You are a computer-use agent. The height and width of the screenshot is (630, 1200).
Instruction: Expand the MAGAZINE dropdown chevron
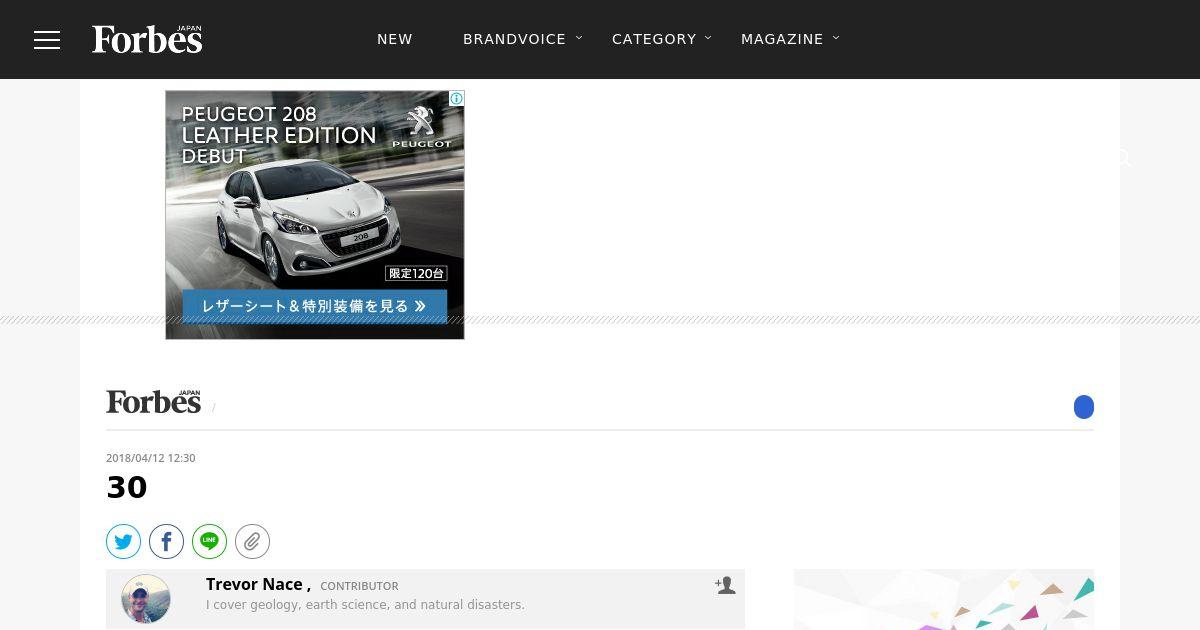836,38
